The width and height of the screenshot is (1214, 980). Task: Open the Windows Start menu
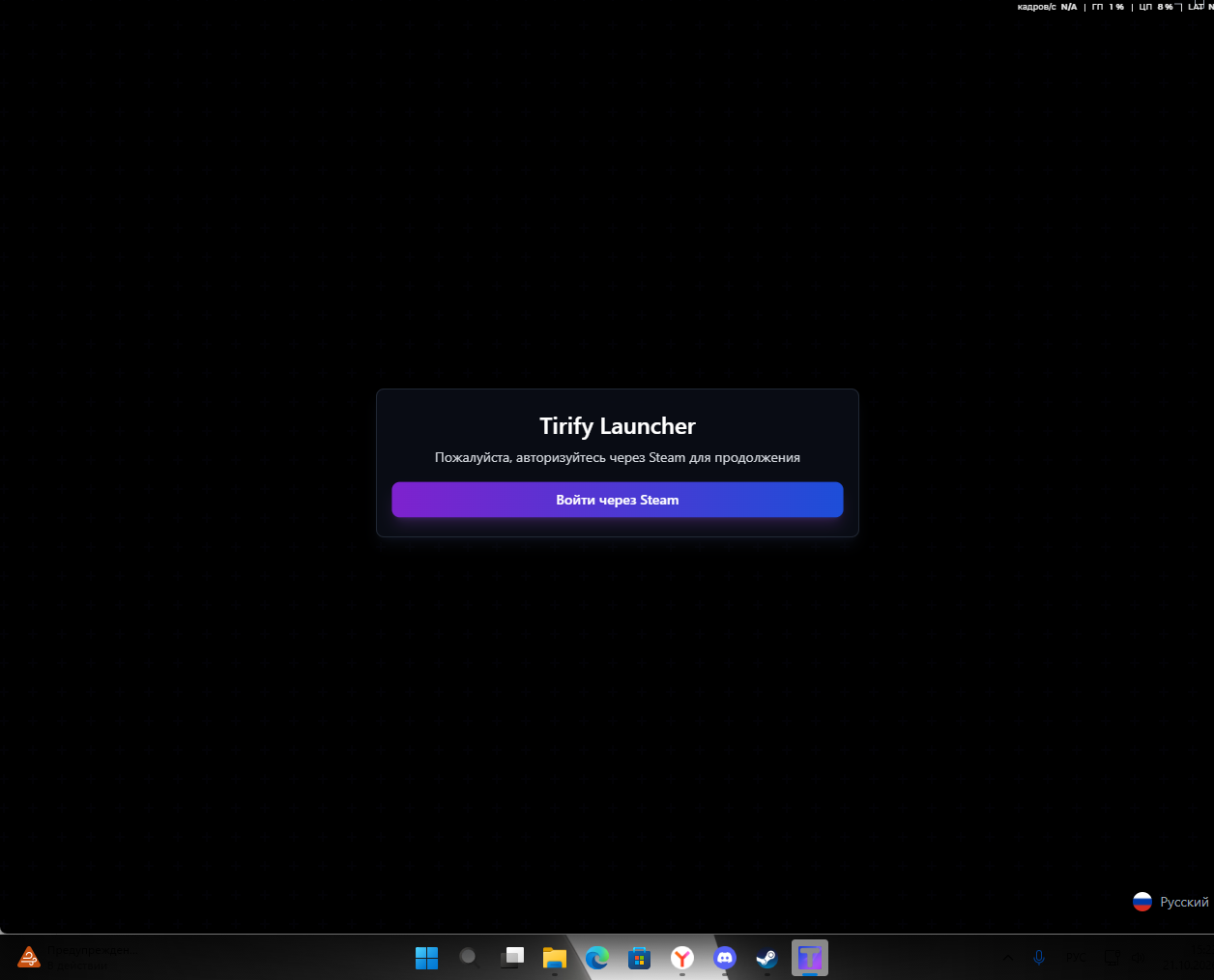click(x=426, y=958)
